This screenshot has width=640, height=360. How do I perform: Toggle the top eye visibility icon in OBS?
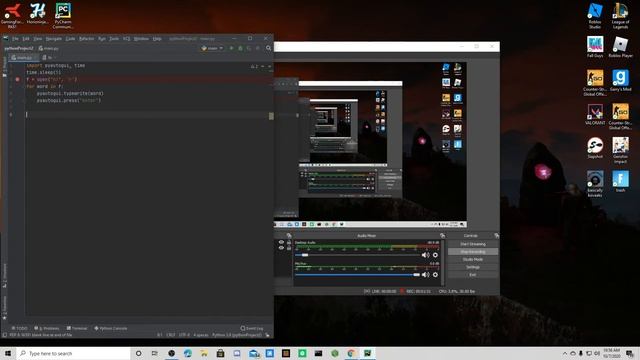[281, 242]
